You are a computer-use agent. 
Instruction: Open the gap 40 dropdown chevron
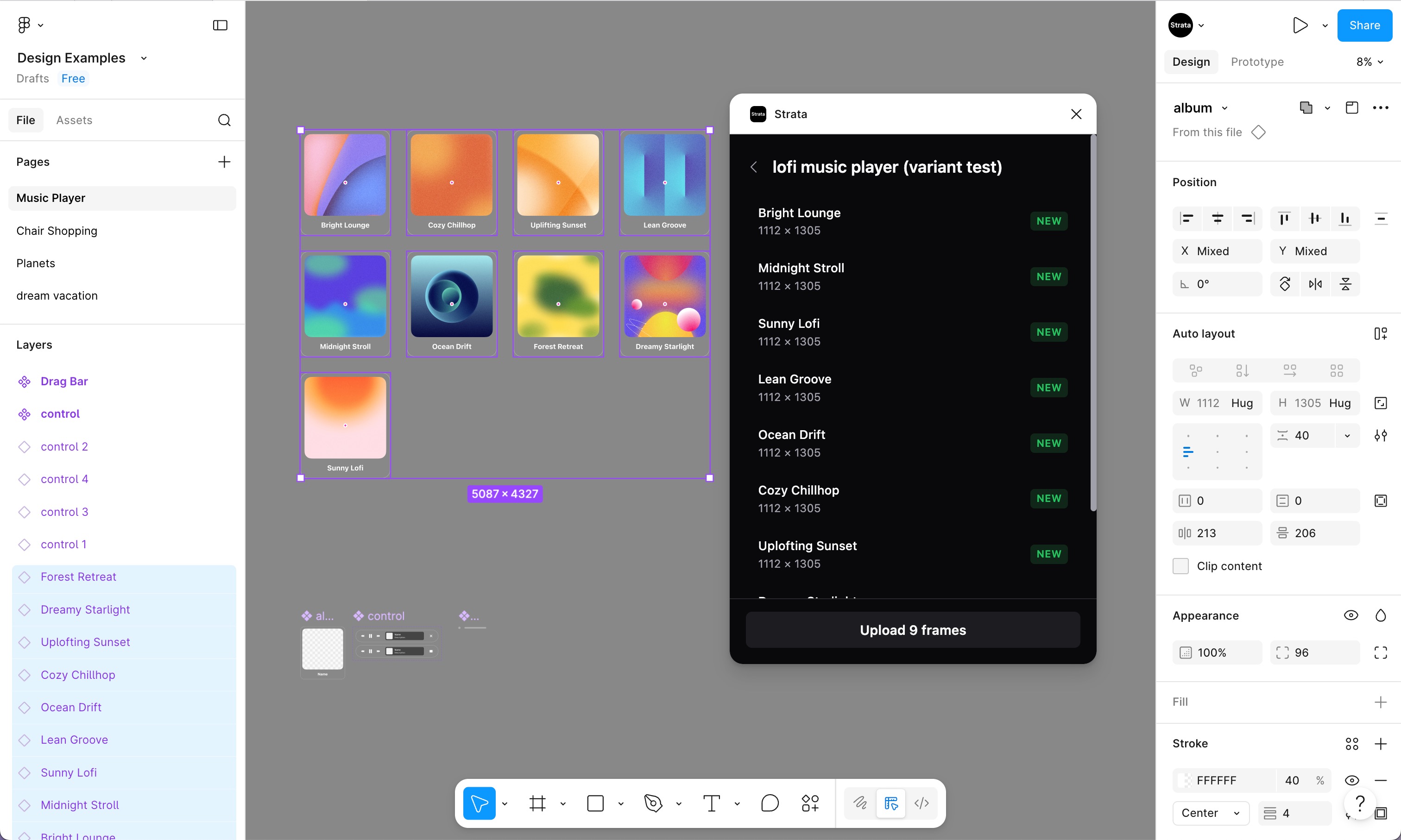pos(1347,436)
